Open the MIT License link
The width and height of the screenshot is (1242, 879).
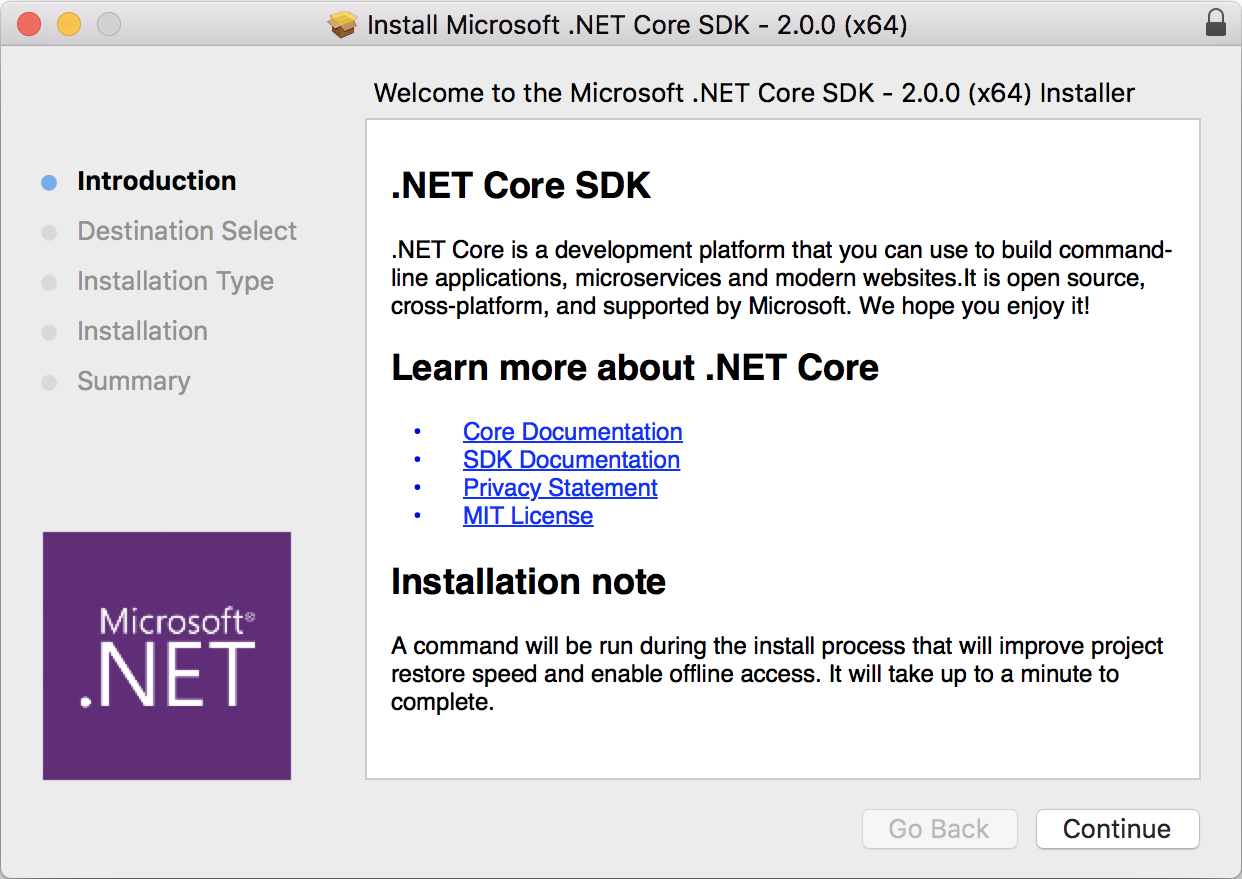click(528, 516)
